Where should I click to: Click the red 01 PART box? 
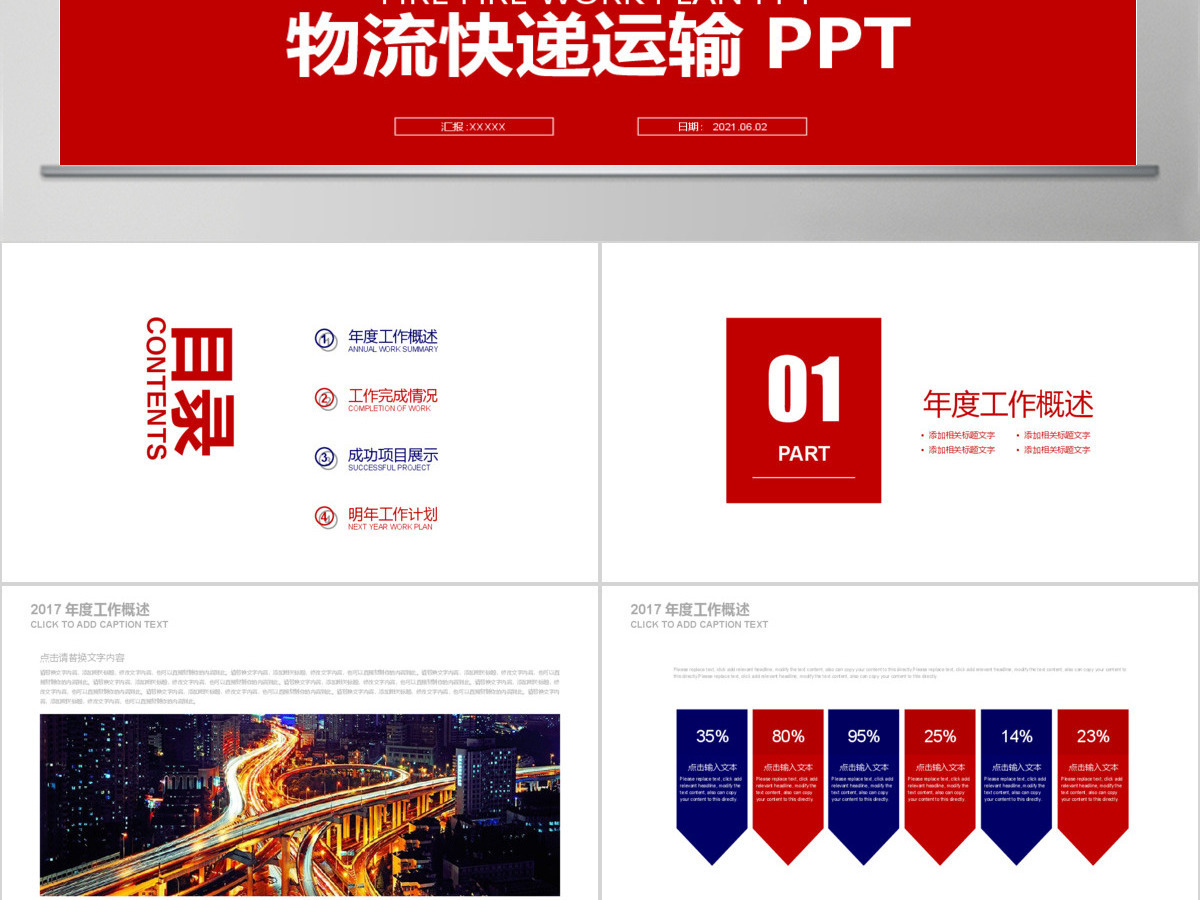pos(804,410)
